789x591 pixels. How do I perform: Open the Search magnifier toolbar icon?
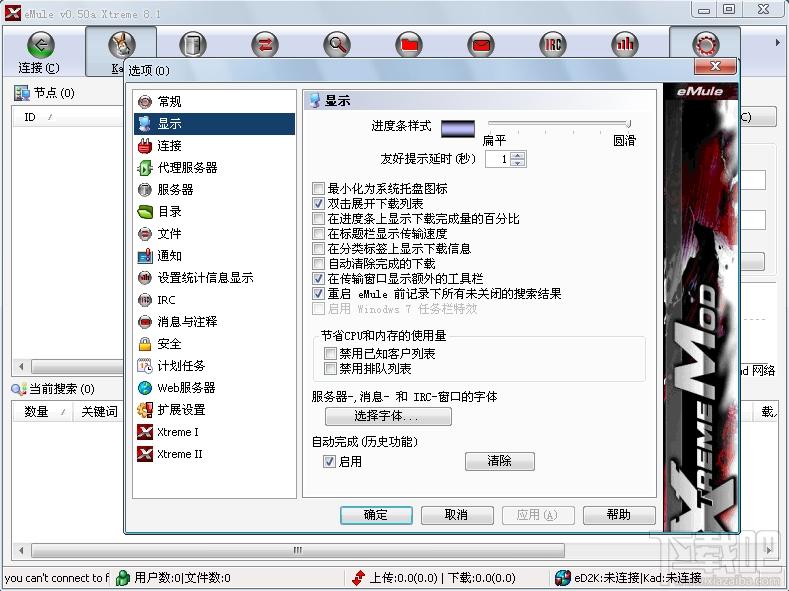(x=337, y=45)
